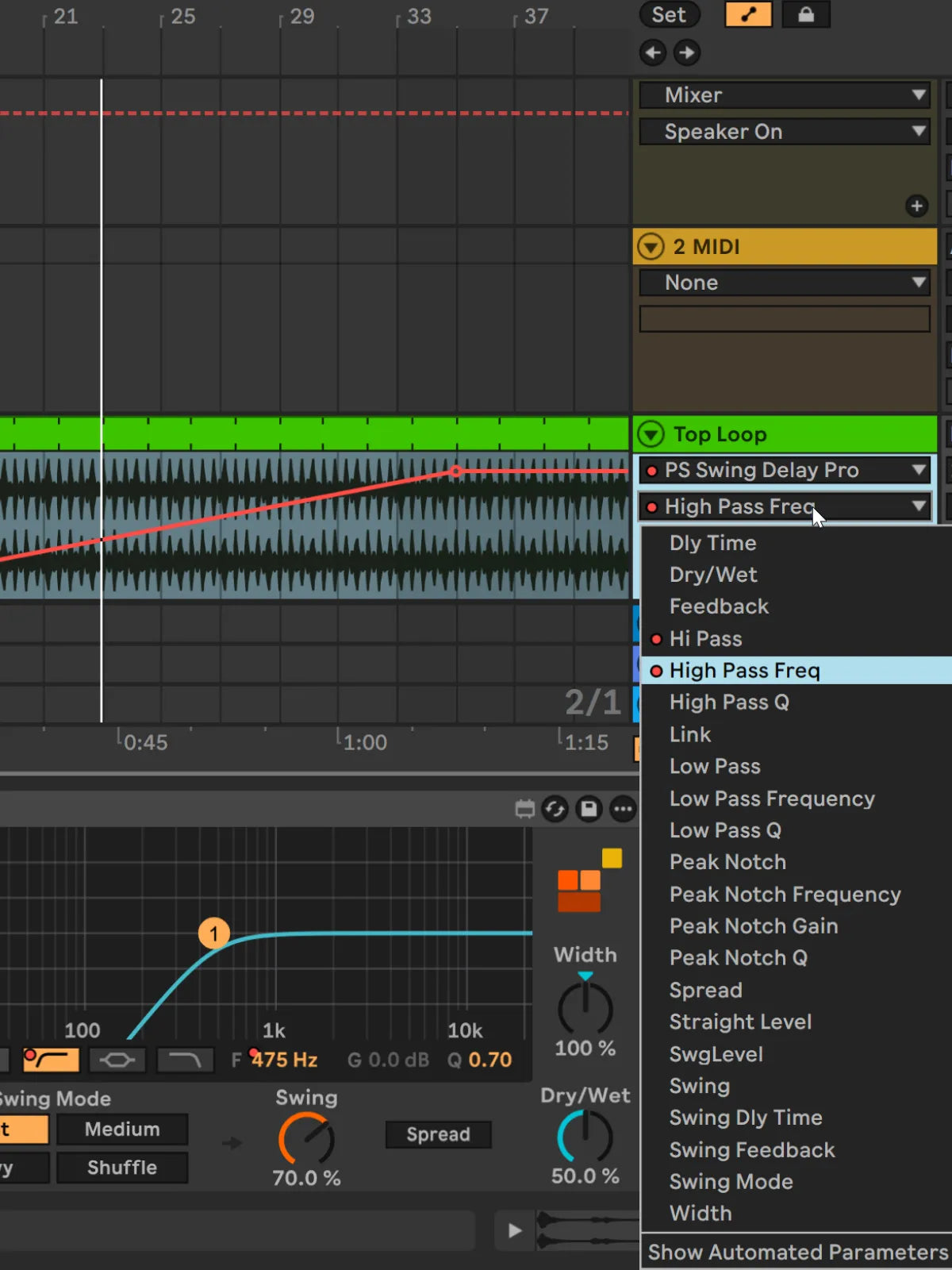Collapse the Top Loop track
The height and width of the screenshot is (1270, 952).
(x=651, y=434)
